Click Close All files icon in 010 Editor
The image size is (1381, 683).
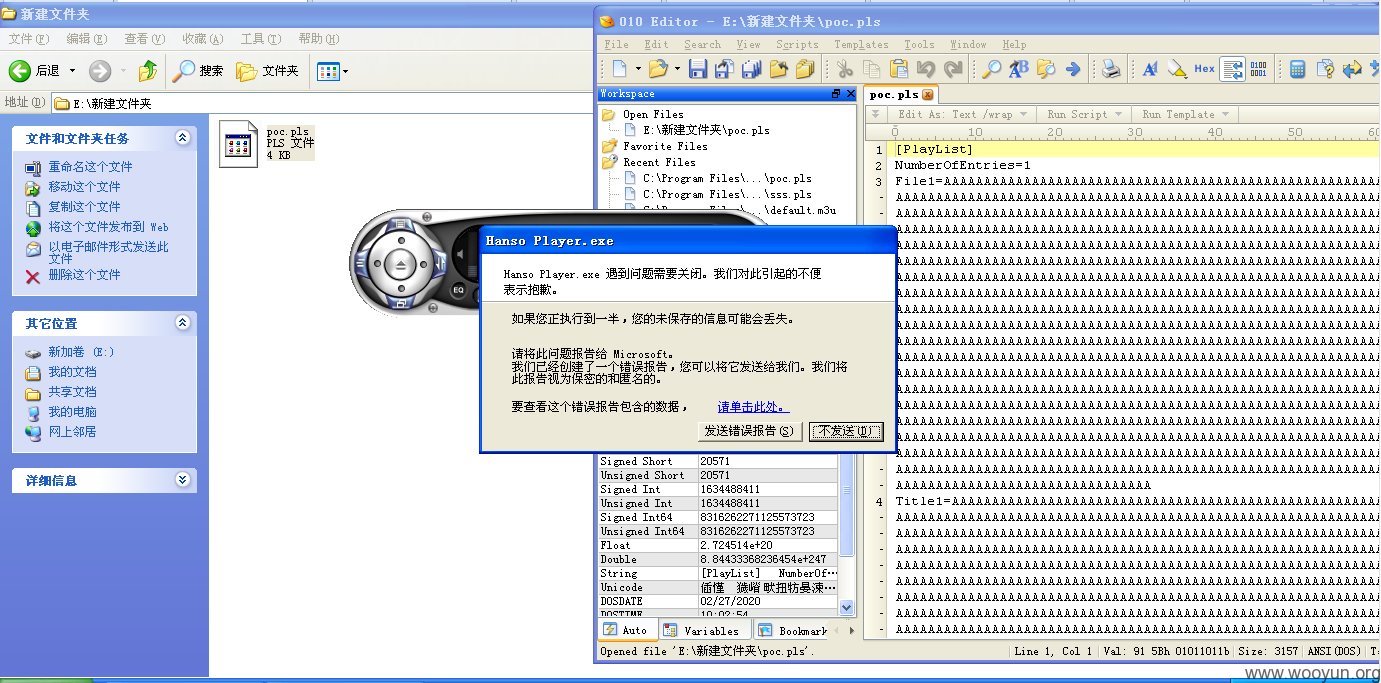804,69
